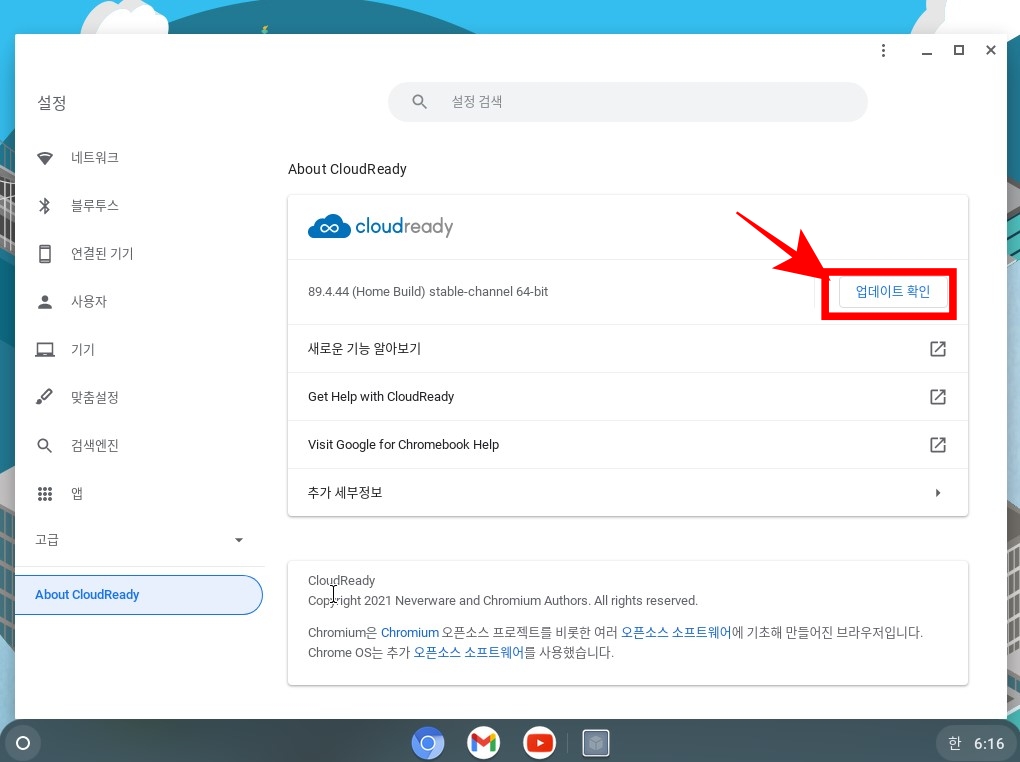The image size is (1020, 762).
Task: Click the 한 input method indicator
Action: [954, 743]
